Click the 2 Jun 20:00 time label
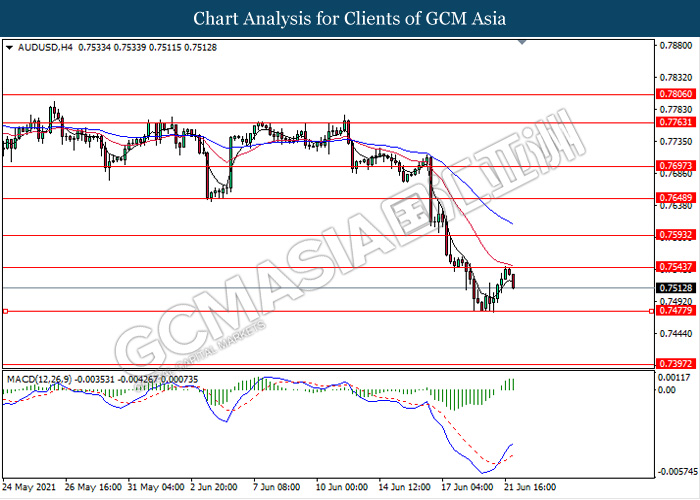Screen dimensions: 700x500 click(x=214, y=487)
